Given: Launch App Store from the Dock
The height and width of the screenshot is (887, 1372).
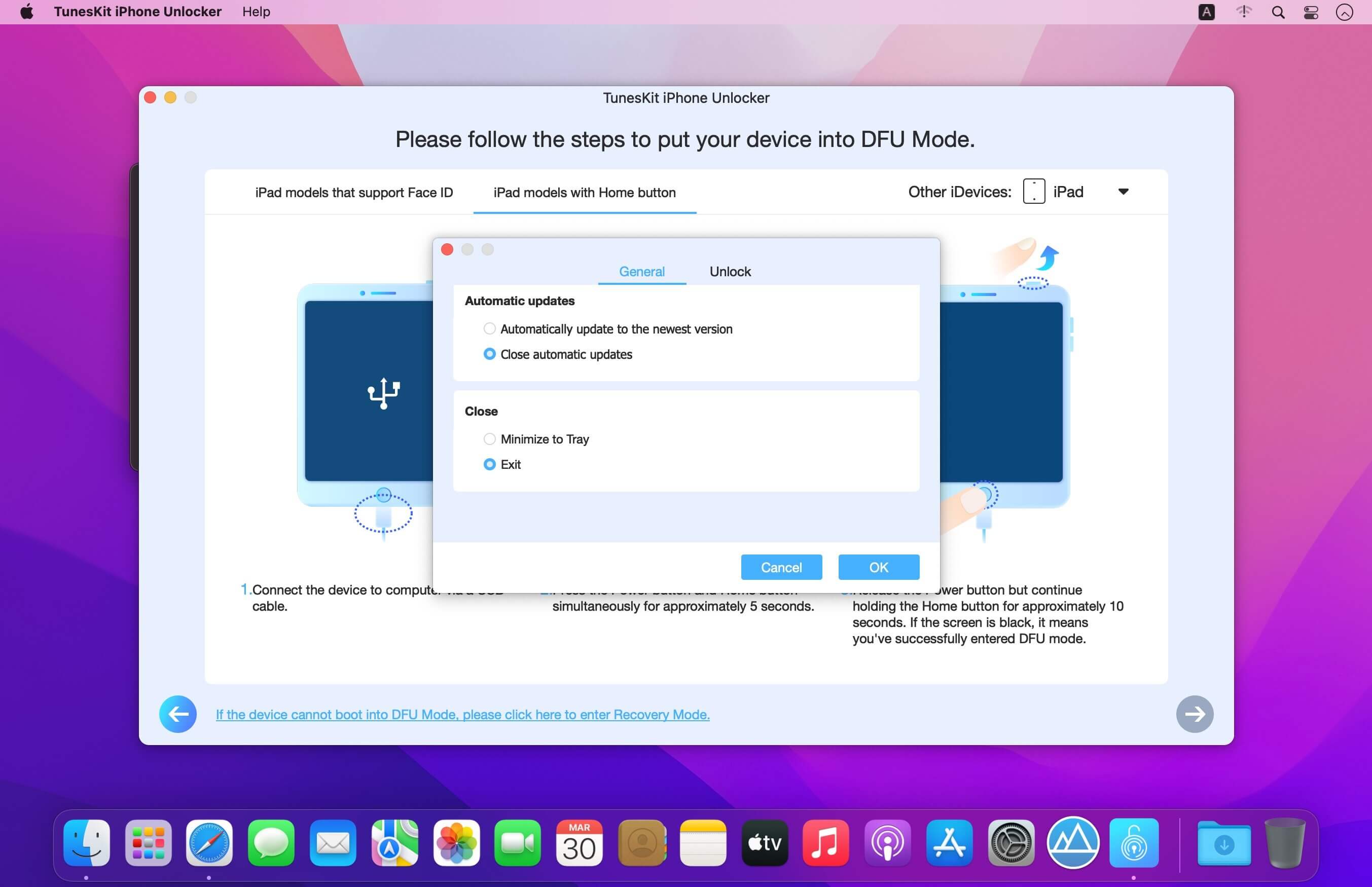Looking at the screenshot, I should (949, 843).
